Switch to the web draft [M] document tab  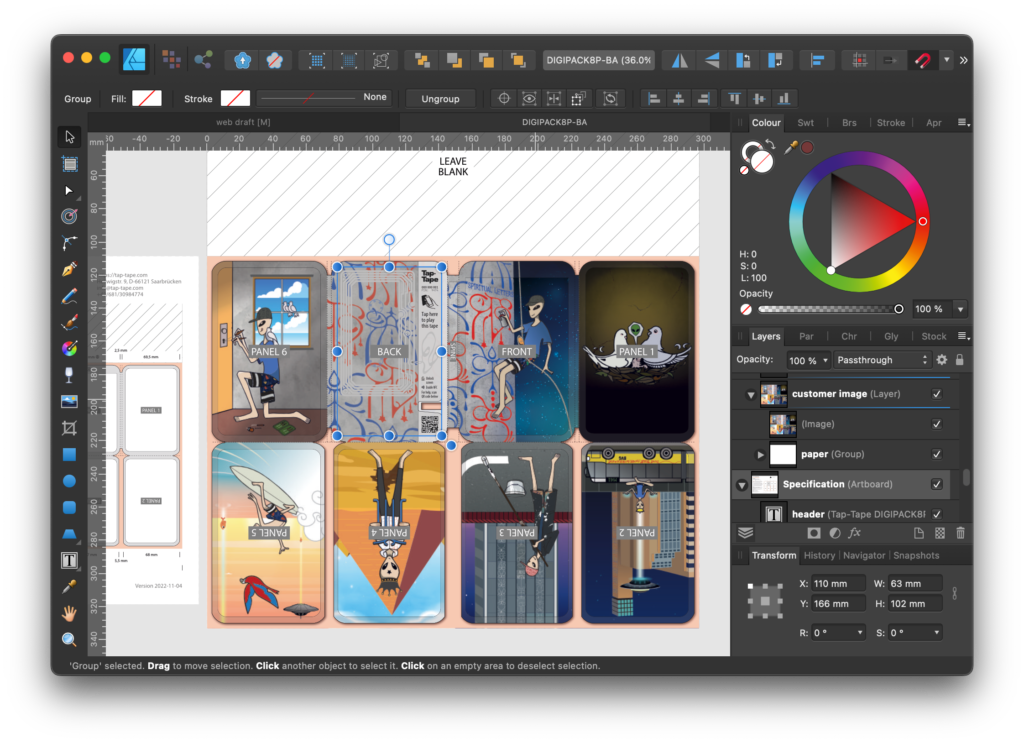tap(243, 122)
